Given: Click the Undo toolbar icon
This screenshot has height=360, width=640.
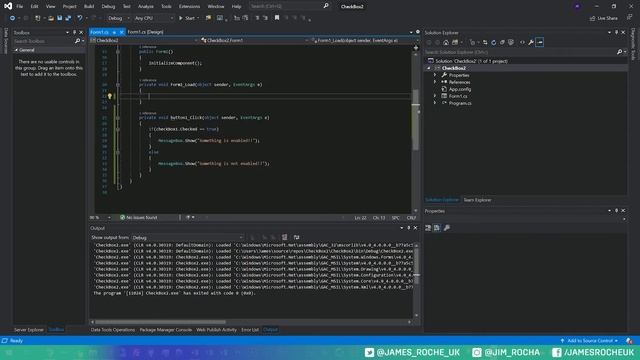Looking at the screenshot, I should point(80,18).
